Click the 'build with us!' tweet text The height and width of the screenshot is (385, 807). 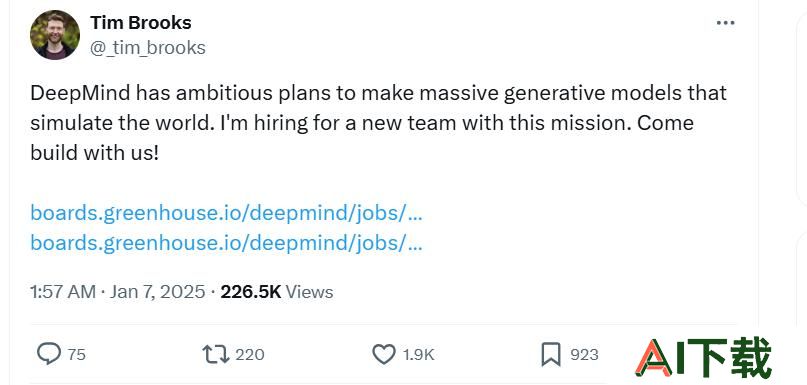(95, 153)
